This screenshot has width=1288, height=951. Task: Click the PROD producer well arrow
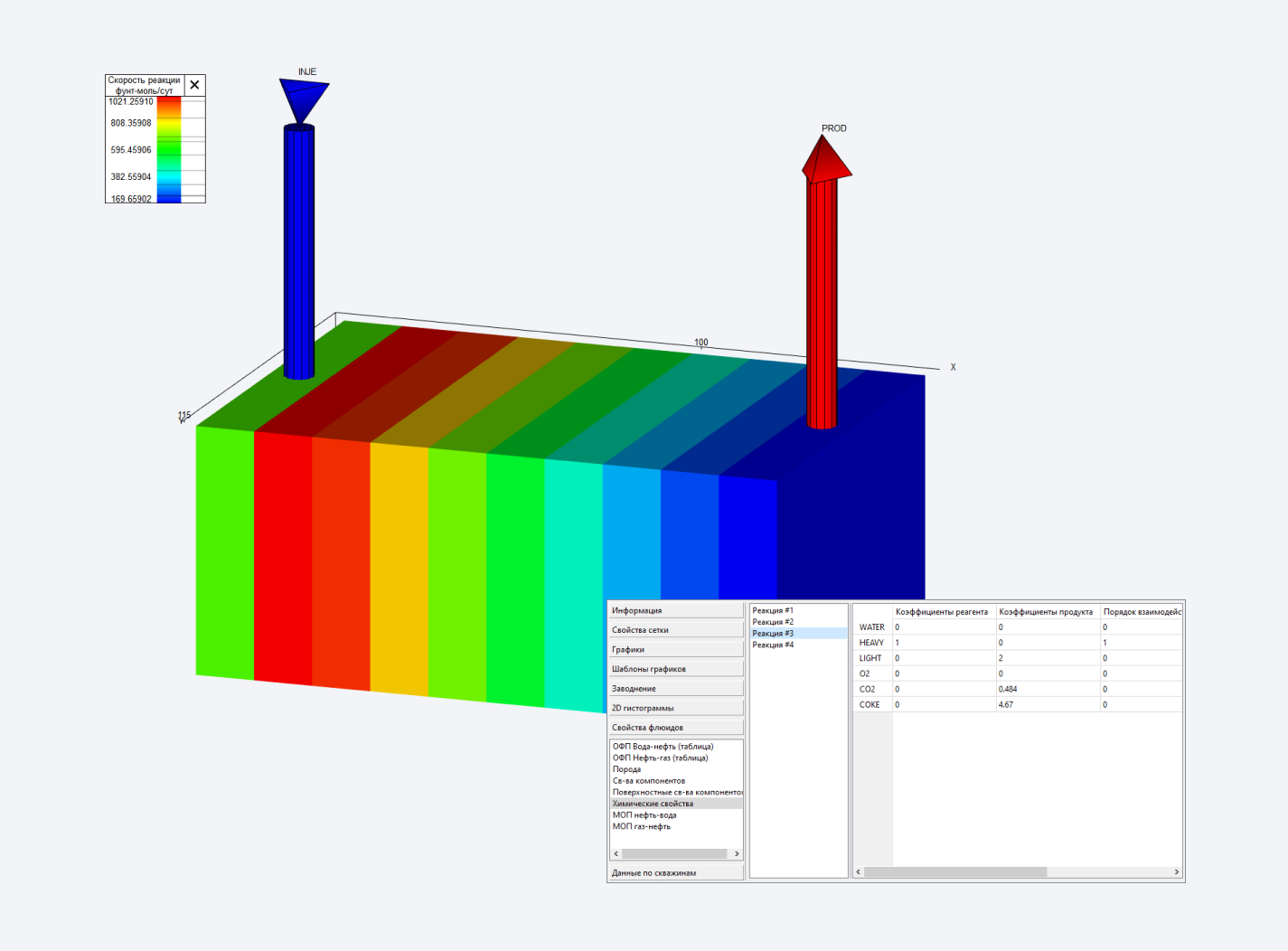826,159
